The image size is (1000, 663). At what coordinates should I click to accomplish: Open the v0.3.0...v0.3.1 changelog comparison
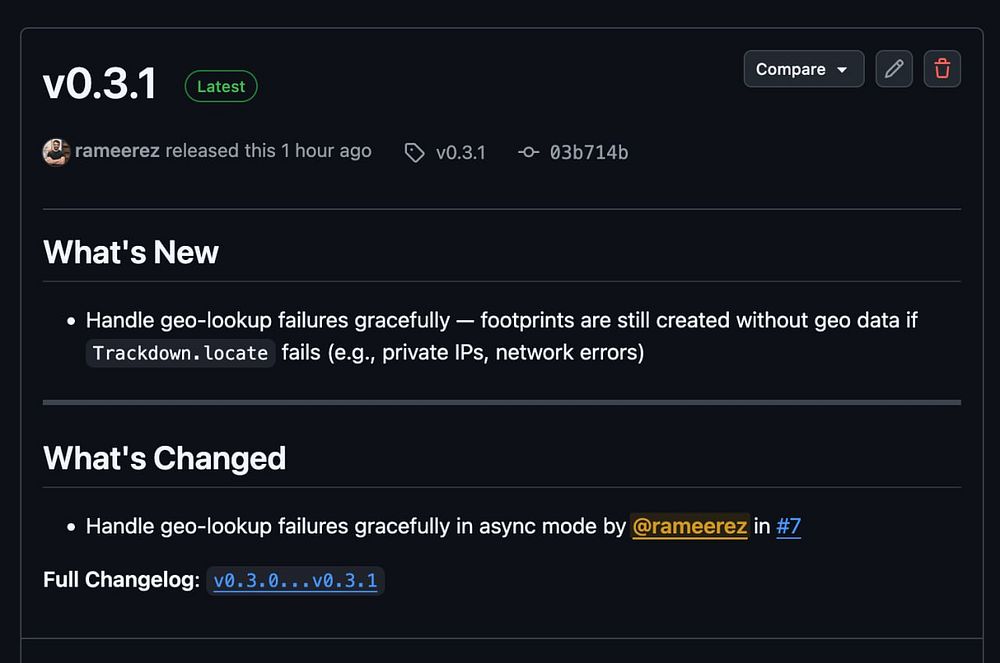[295, 581]
